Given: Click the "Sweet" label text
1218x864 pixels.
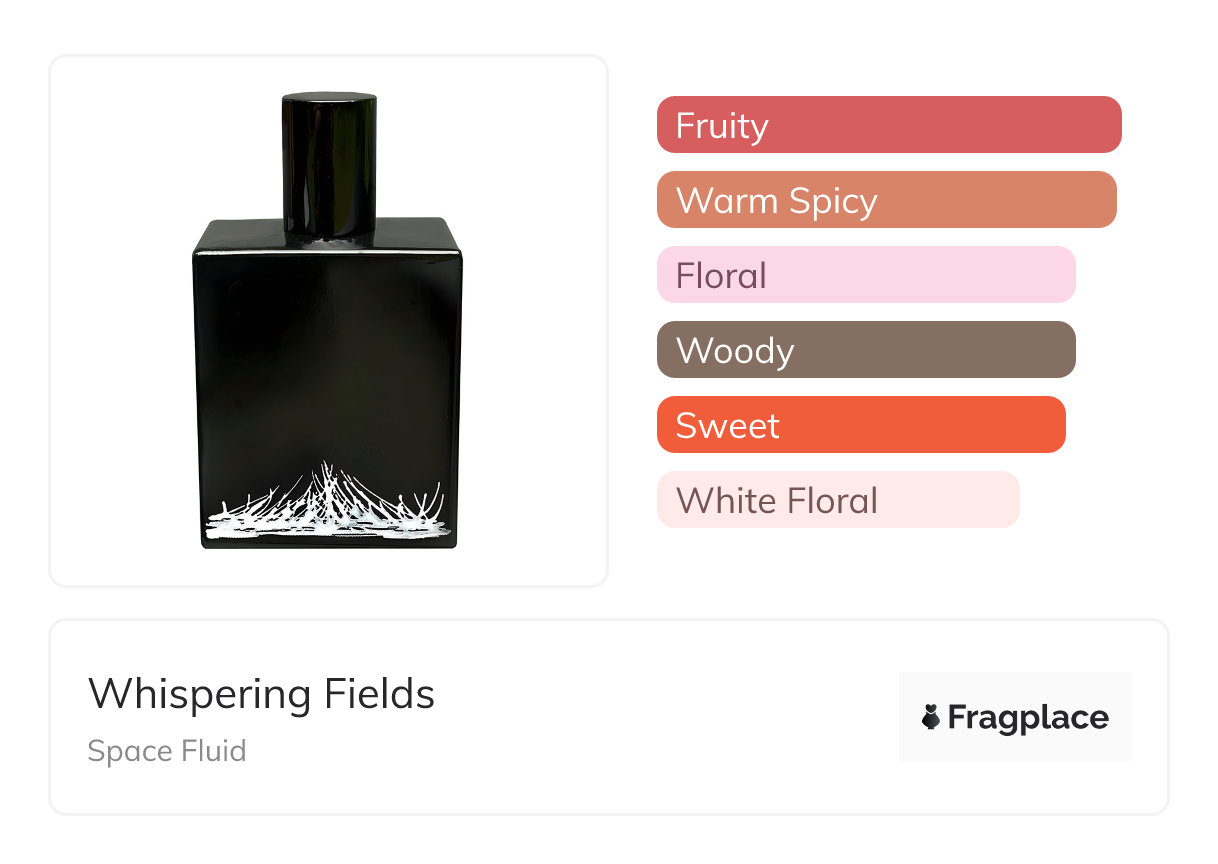Looking at the screenshot, I should (x=727, y=426).
